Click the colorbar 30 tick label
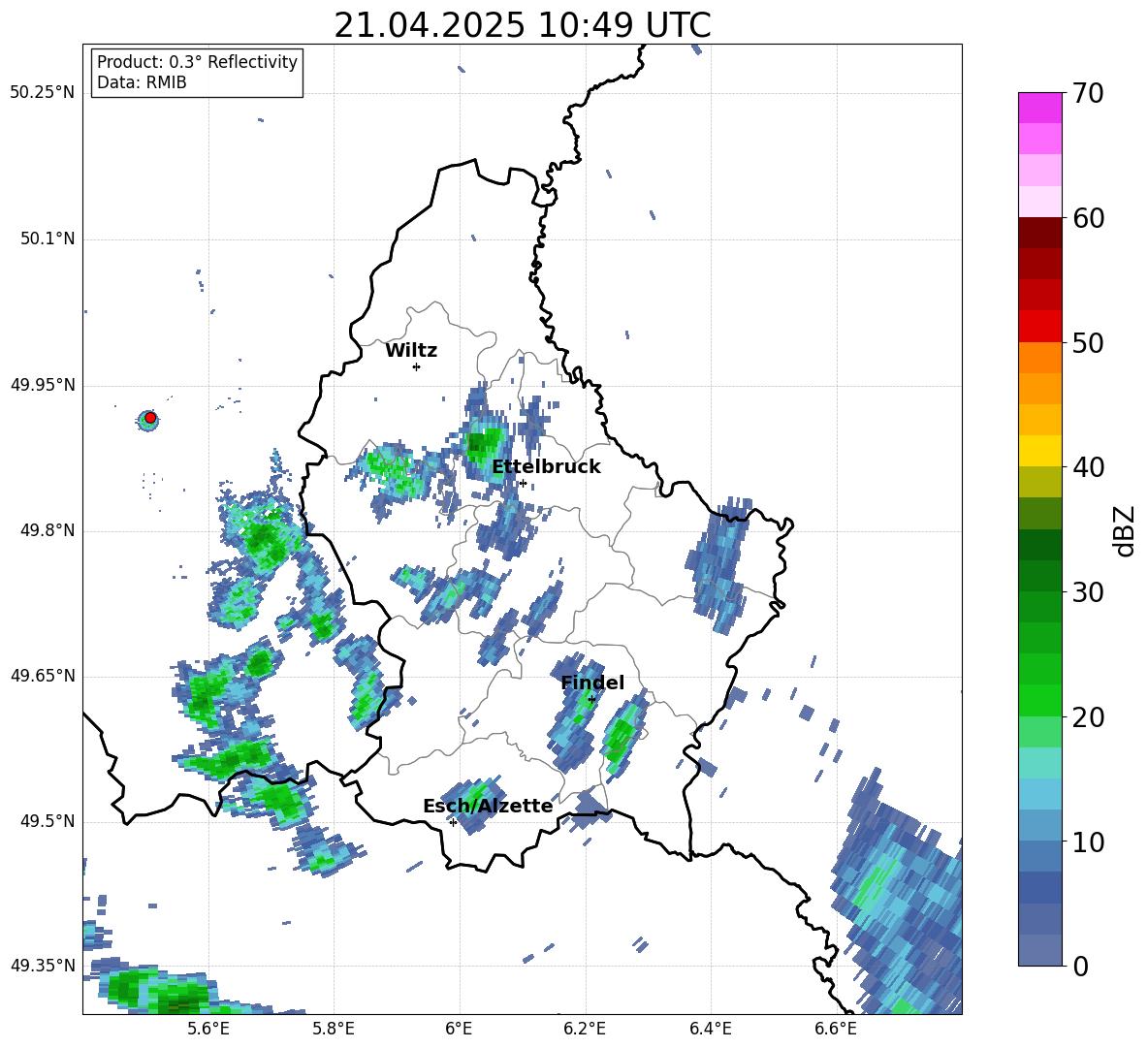 (1088, 592)
